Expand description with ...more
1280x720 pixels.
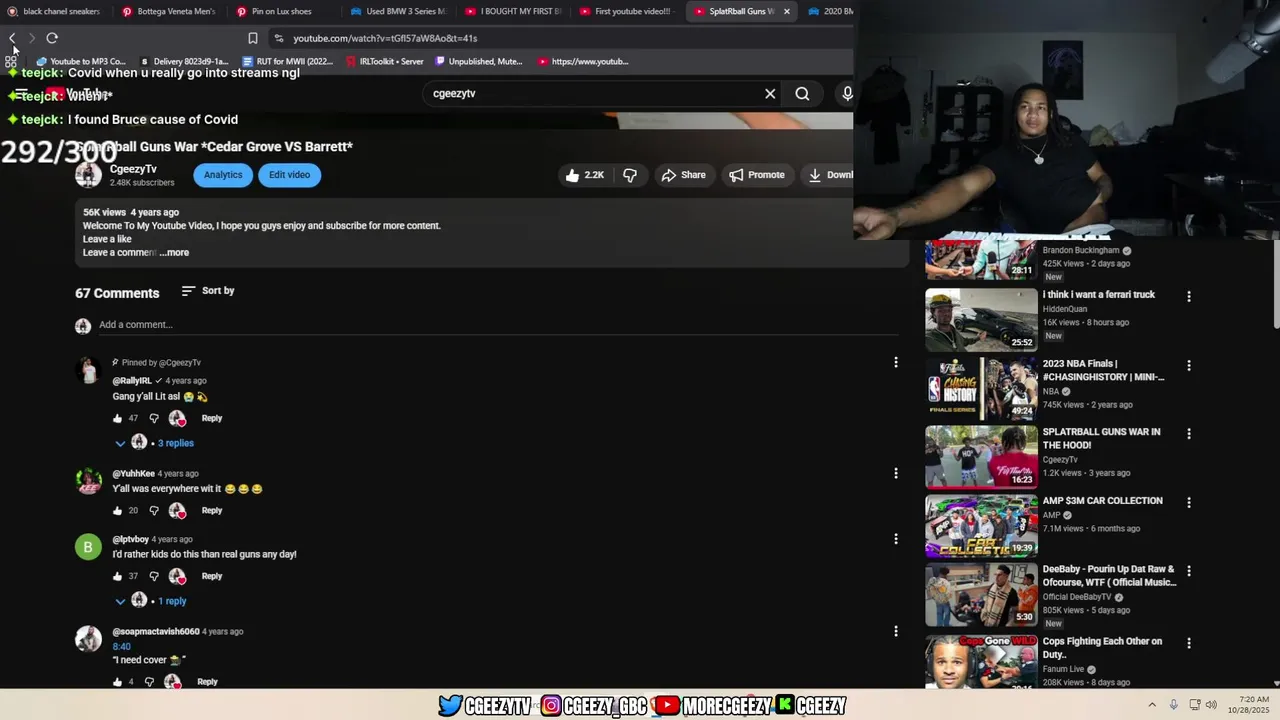tap(175, 253)
